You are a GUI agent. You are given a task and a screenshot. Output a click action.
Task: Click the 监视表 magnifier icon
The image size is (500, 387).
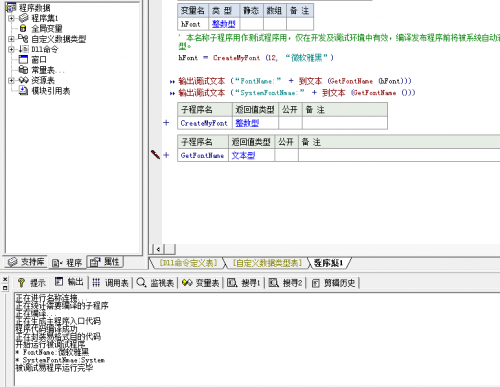pos(141,283)
